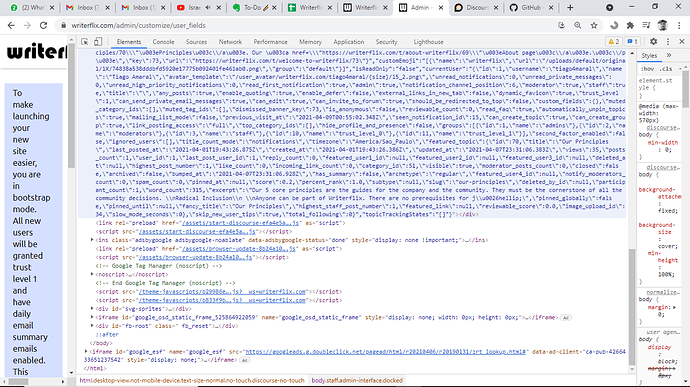This screenshot has width=690, height=387.
Task: Switch to the Gmail Inbox (7 tab
Action: click(x=88, y=7)
